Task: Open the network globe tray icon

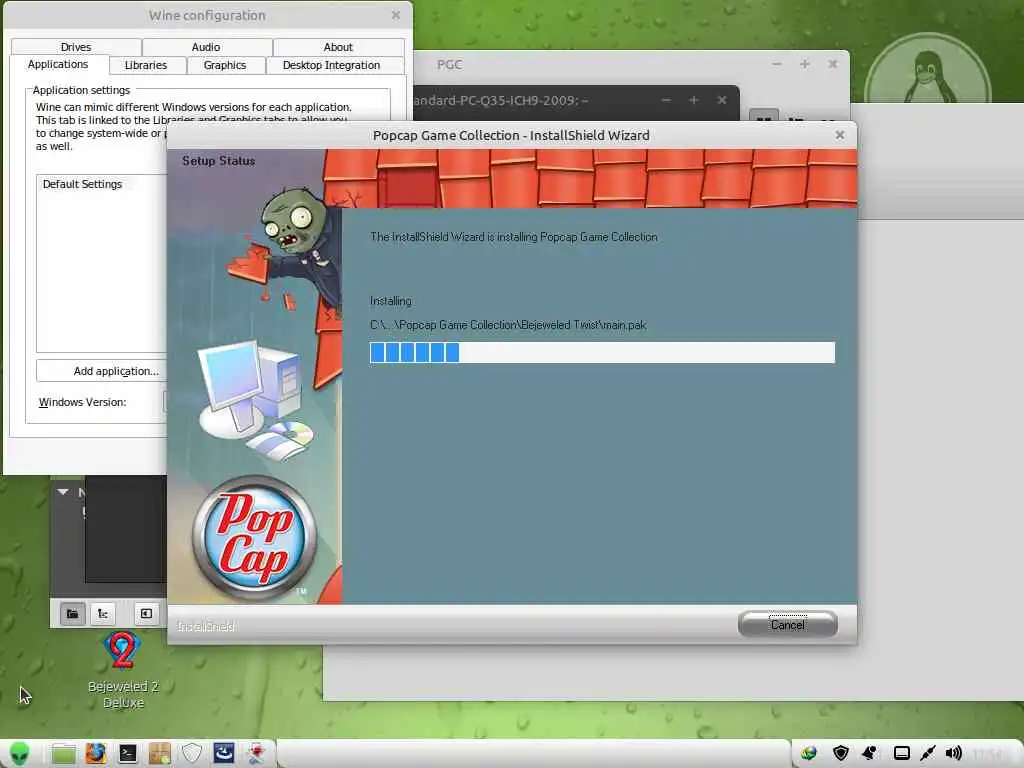Action: tap(809, 754)
